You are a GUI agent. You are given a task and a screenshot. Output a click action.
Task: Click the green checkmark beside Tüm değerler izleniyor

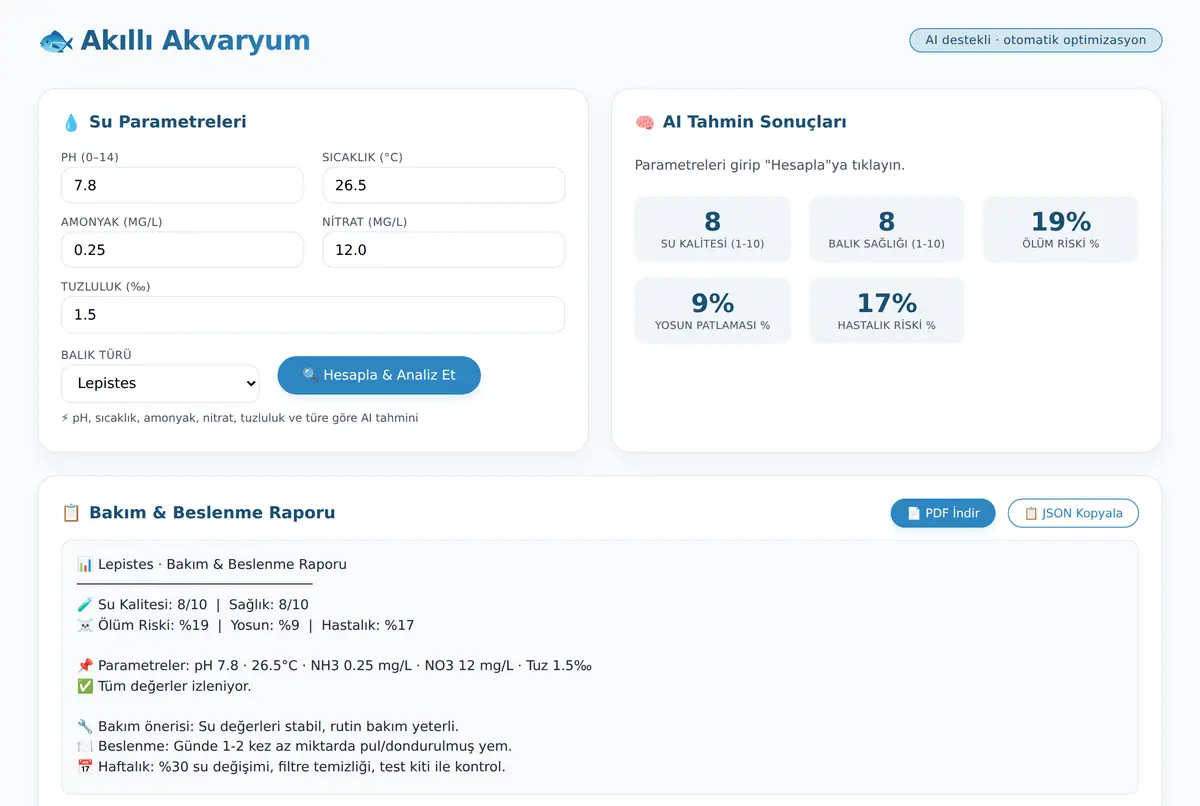coord(85,686)
